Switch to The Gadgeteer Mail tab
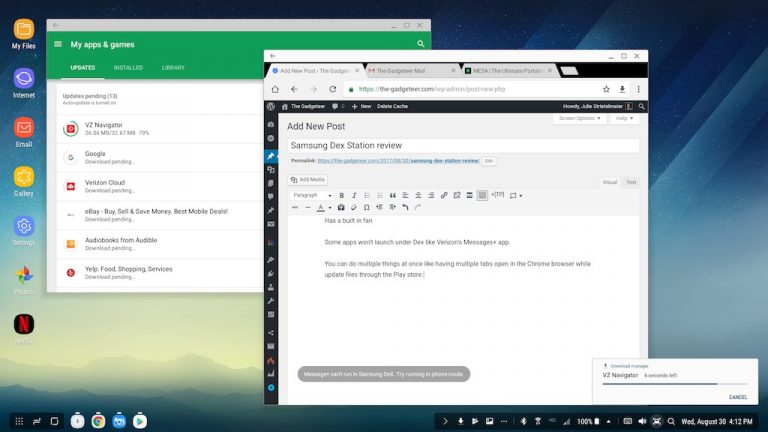 pos(410,71)
